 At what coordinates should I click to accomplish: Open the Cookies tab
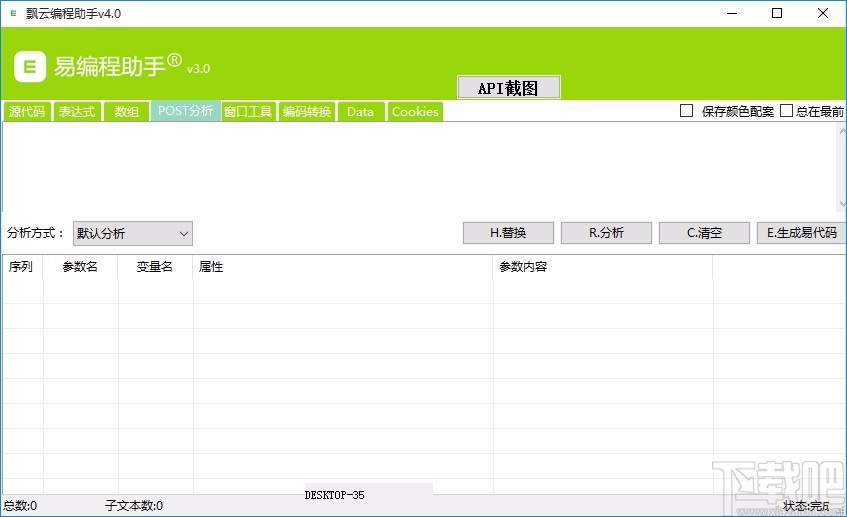coord(415,111)
